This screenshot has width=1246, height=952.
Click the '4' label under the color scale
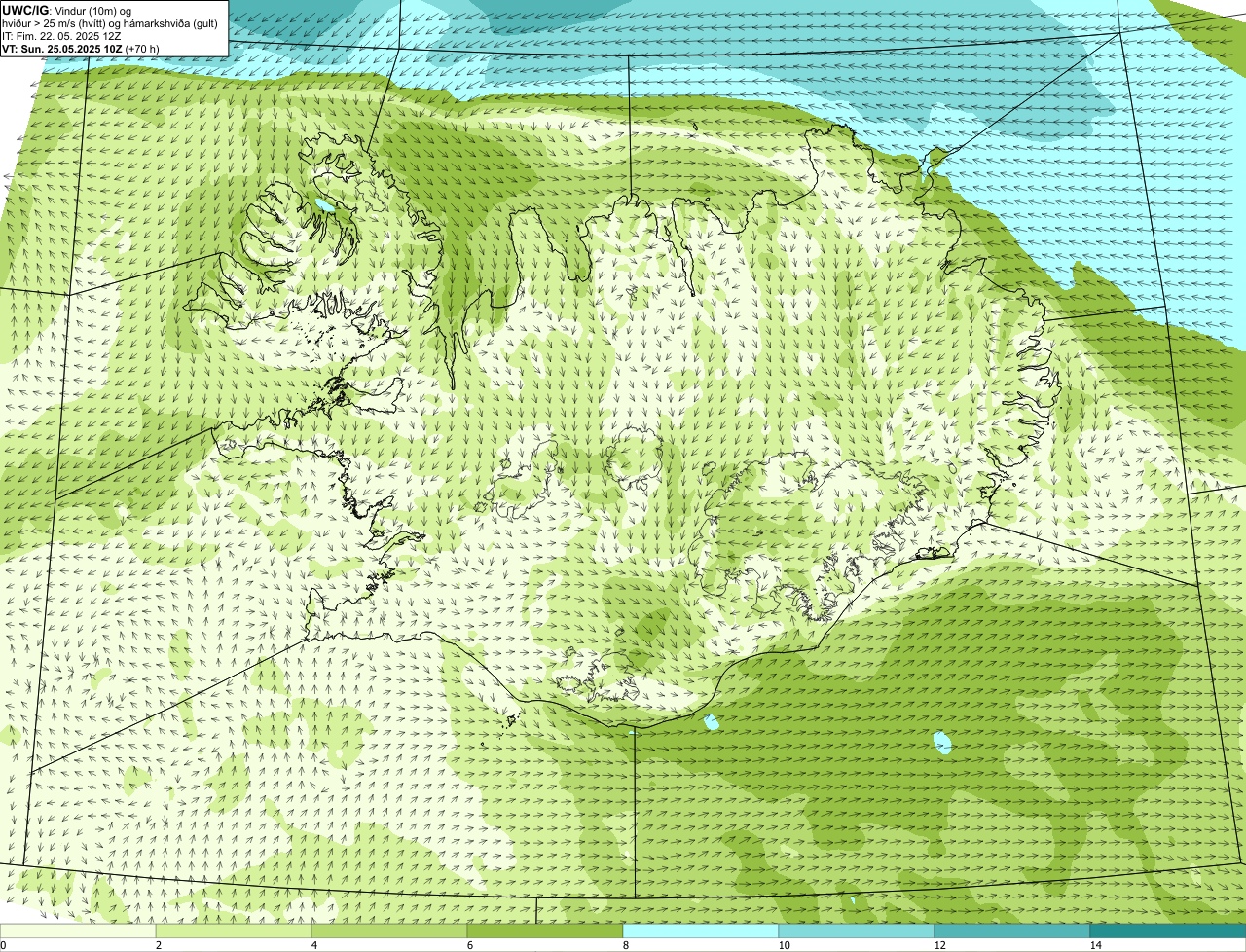tap(314, 945)
